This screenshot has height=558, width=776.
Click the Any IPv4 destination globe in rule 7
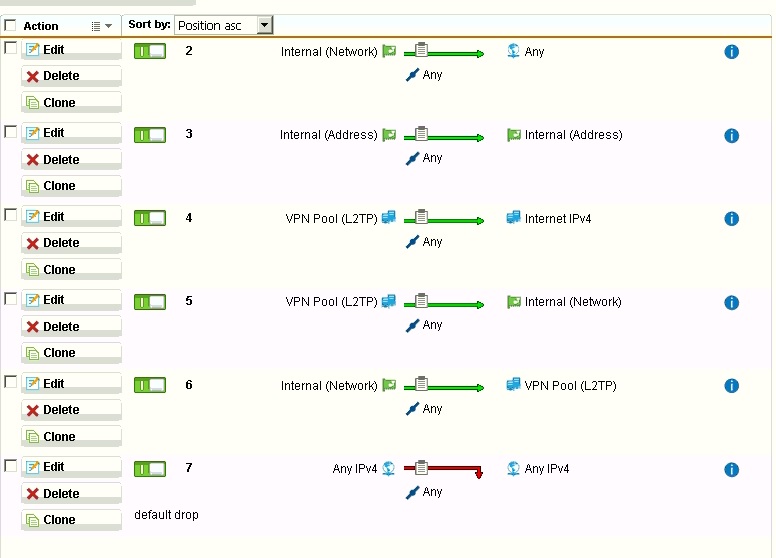pyautogui.click(x=513, y=468)
